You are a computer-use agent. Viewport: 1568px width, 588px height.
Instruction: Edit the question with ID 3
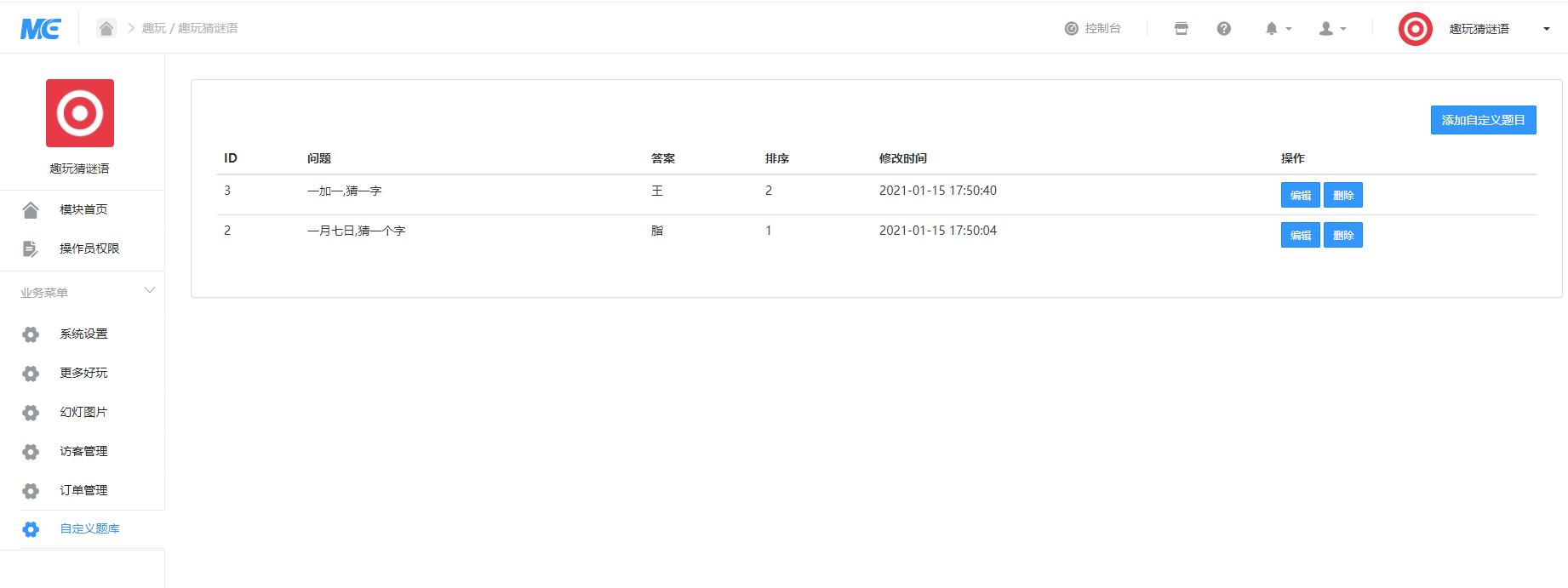point(1300,195)
